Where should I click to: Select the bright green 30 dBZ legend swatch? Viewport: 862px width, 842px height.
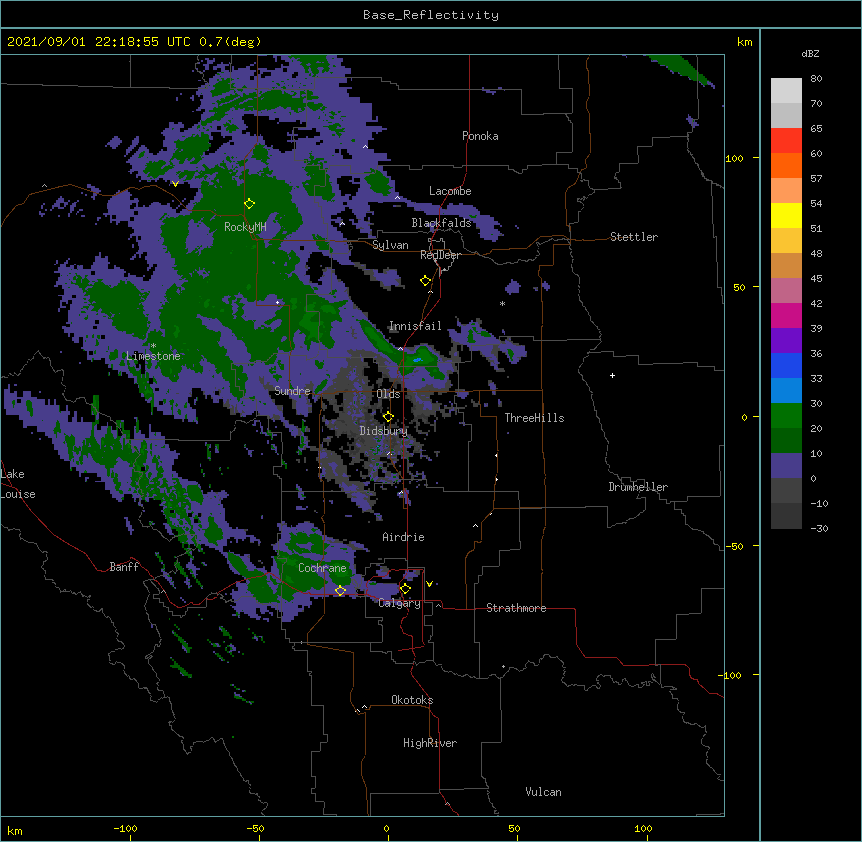click(x=786, y=416)
